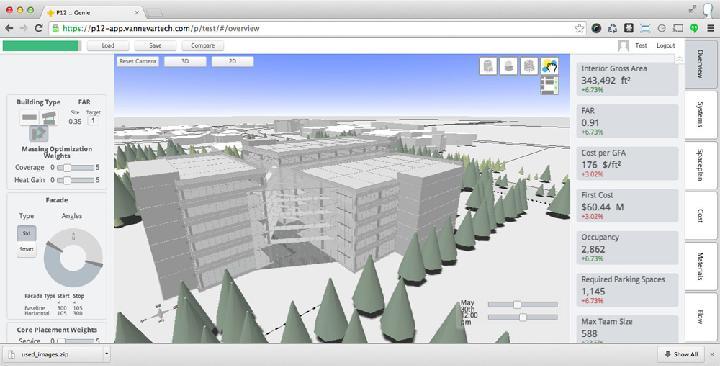720x366 pixels.
Task: Click the Cost per GFA metric card
Action: click(x=627, y=163)
